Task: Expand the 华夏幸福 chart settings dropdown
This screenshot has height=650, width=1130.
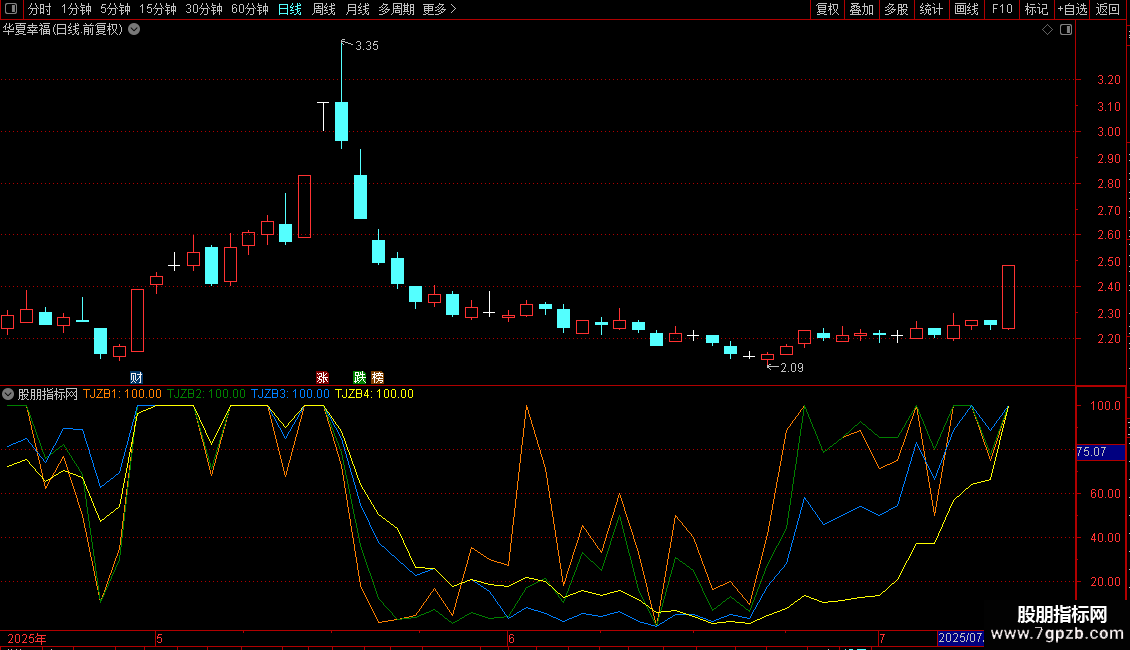Action: pyautogui.click(x=134, y=30)
